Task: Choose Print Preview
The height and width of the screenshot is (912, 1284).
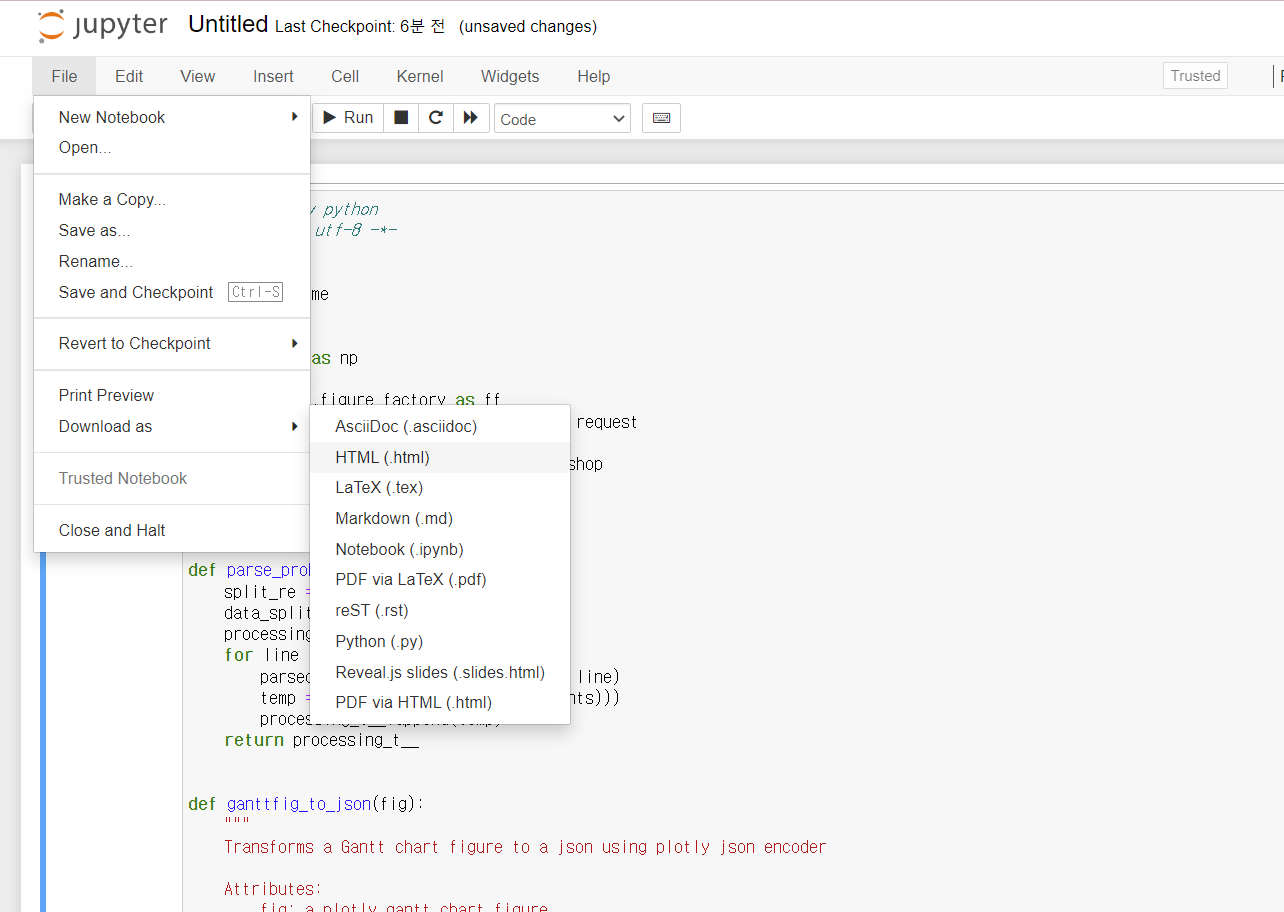Action: (x=172, y=395)
